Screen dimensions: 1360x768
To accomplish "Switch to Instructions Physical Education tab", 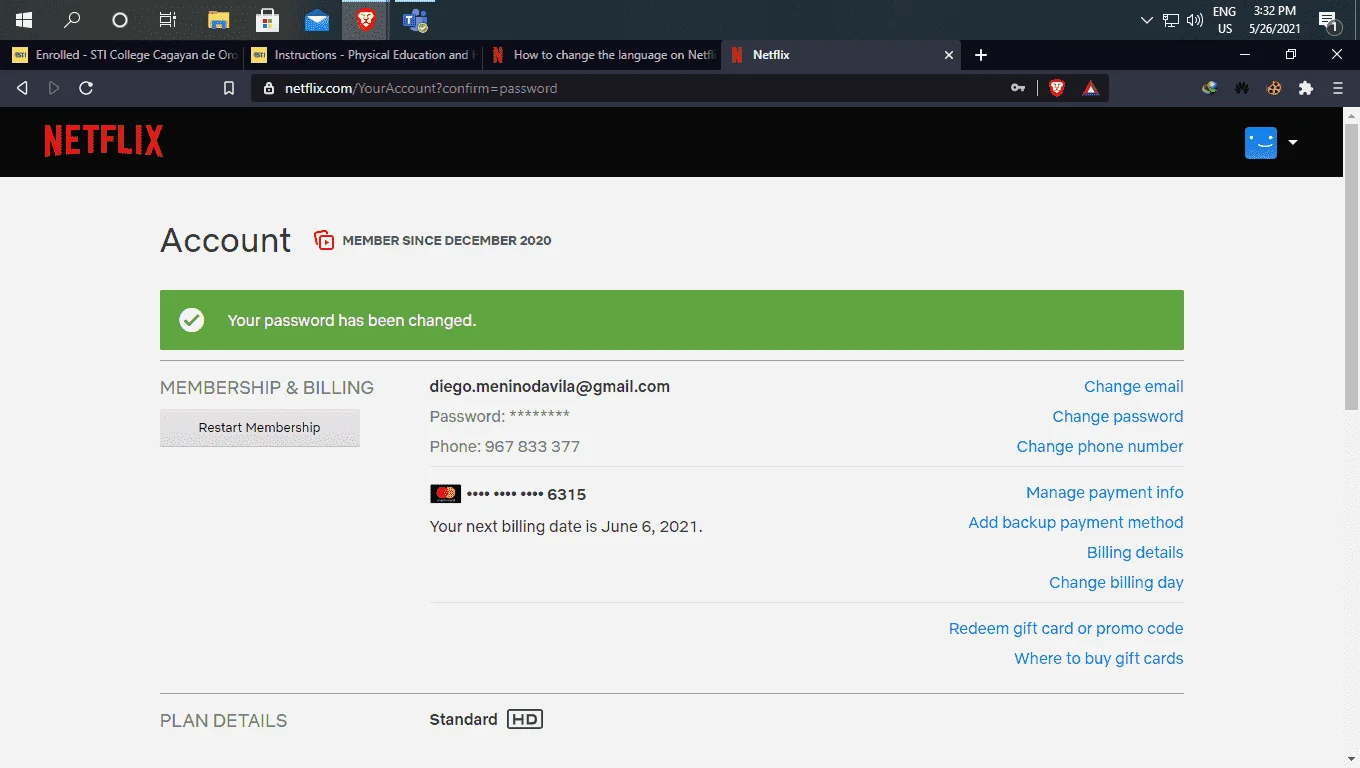I will pos(364,55).
